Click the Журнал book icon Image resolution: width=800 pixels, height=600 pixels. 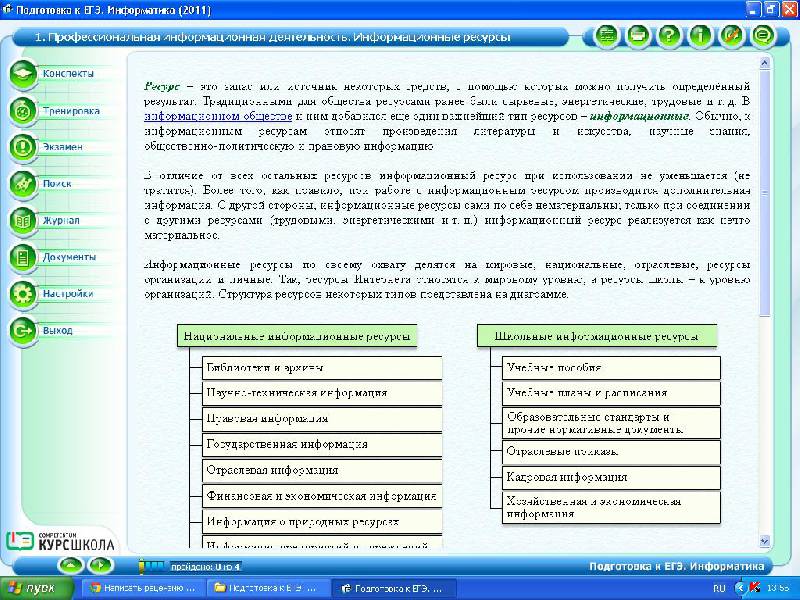[x=23, y=221]
